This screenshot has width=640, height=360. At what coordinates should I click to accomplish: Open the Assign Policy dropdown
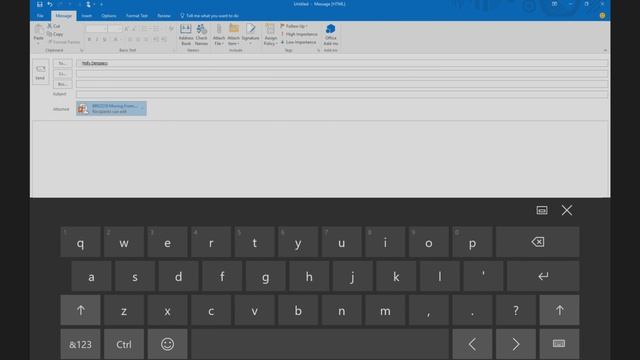(x=270, y=35)
